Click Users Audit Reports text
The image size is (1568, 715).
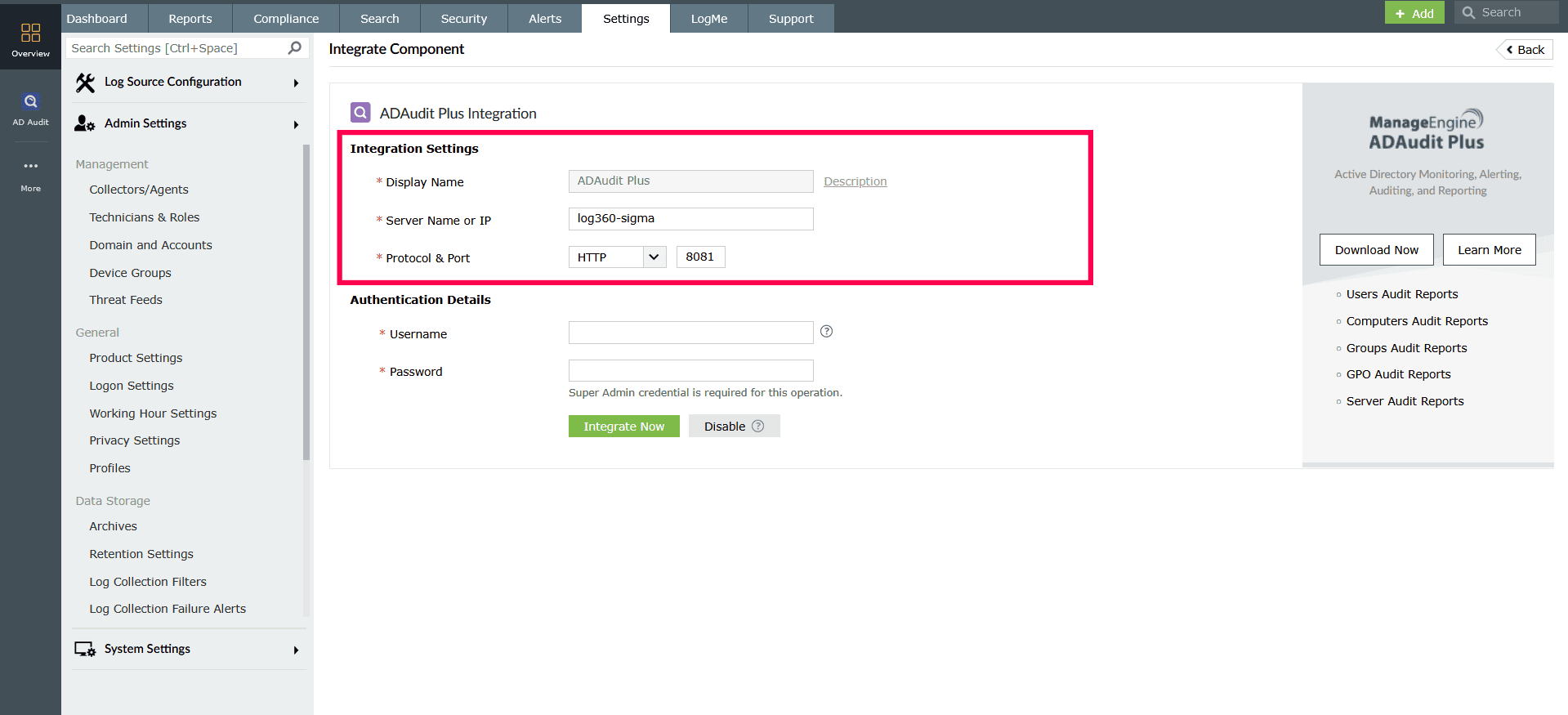click(1402, 294)
